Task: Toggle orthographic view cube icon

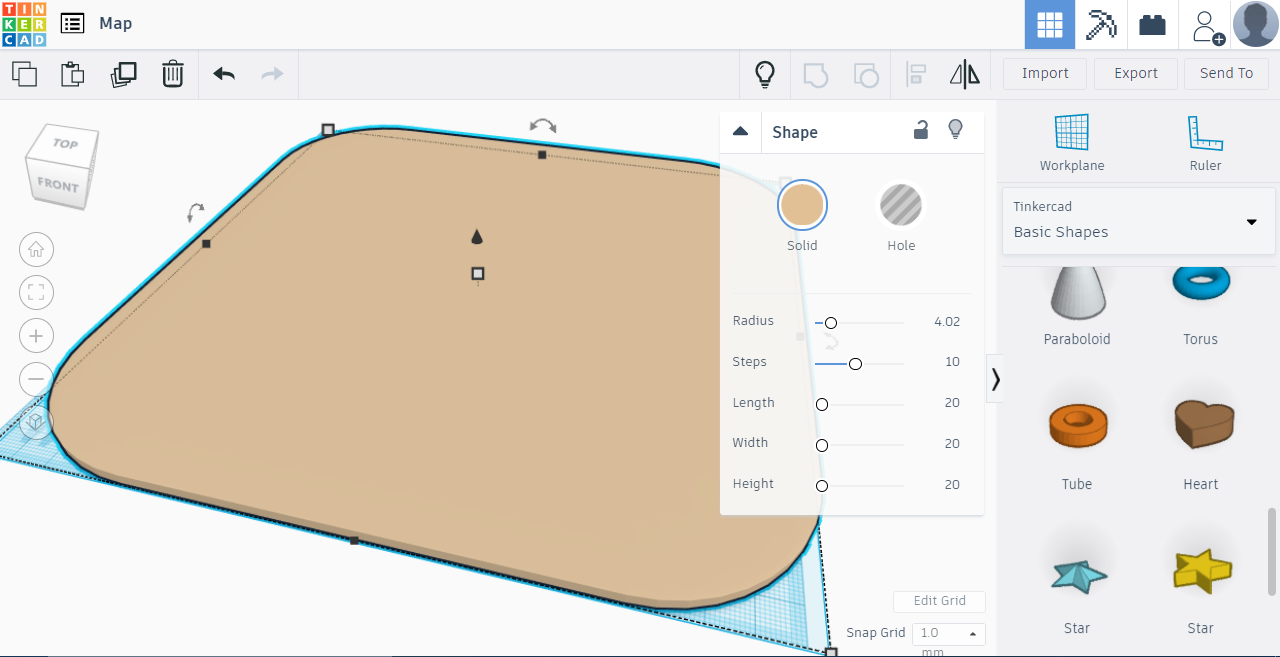Action: [x=36, y=422]
